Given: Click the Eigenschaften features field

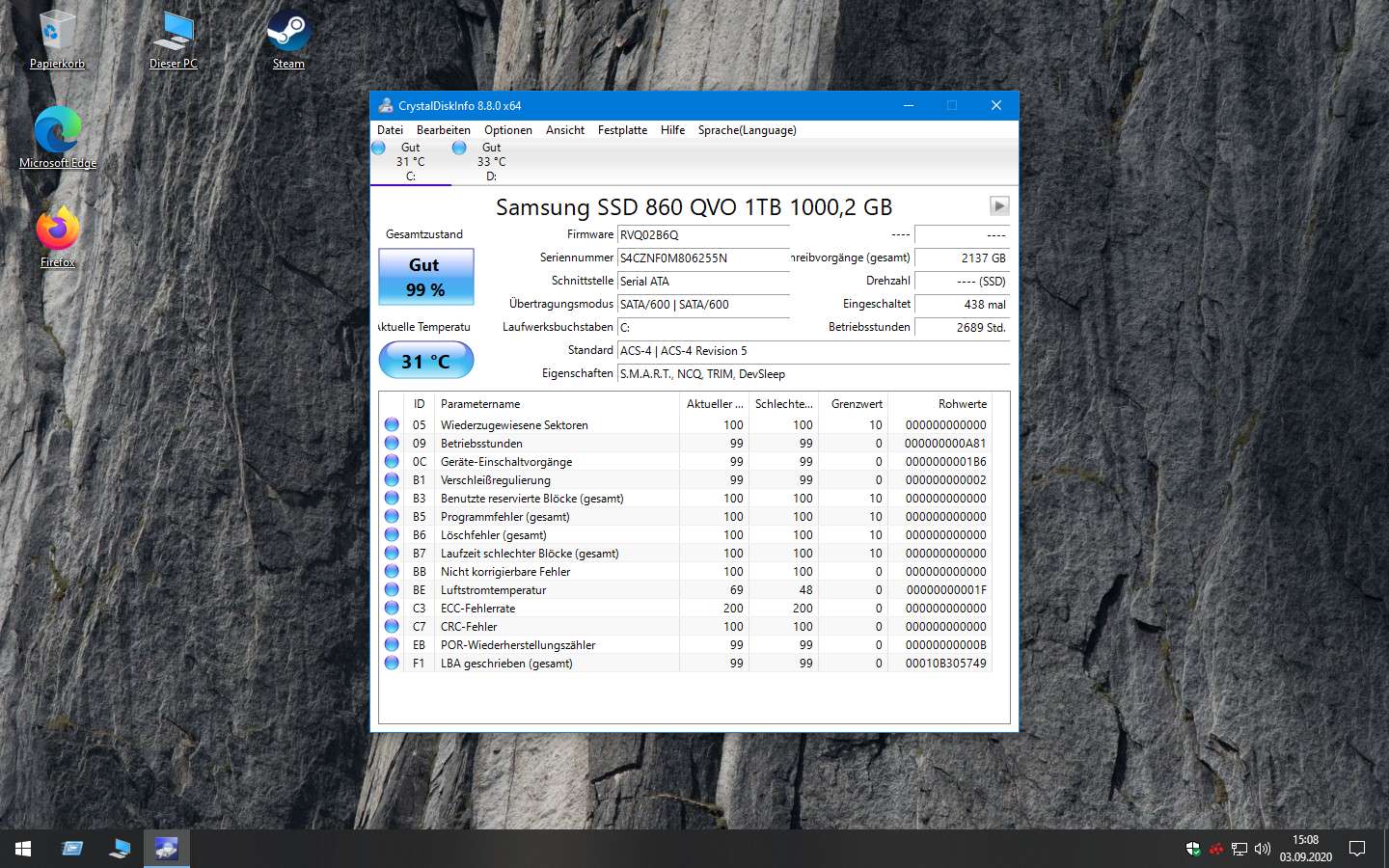Looking at the screenshot, I should click(813, 373).
